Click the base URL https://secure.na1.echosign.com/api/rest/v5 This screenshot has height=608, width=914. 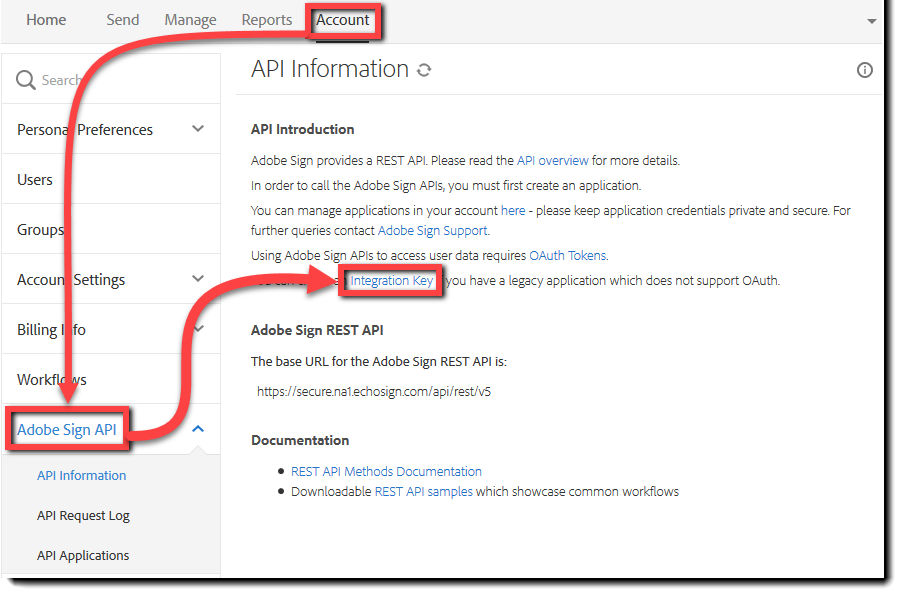pyautogui.click(x=374, y=391)
